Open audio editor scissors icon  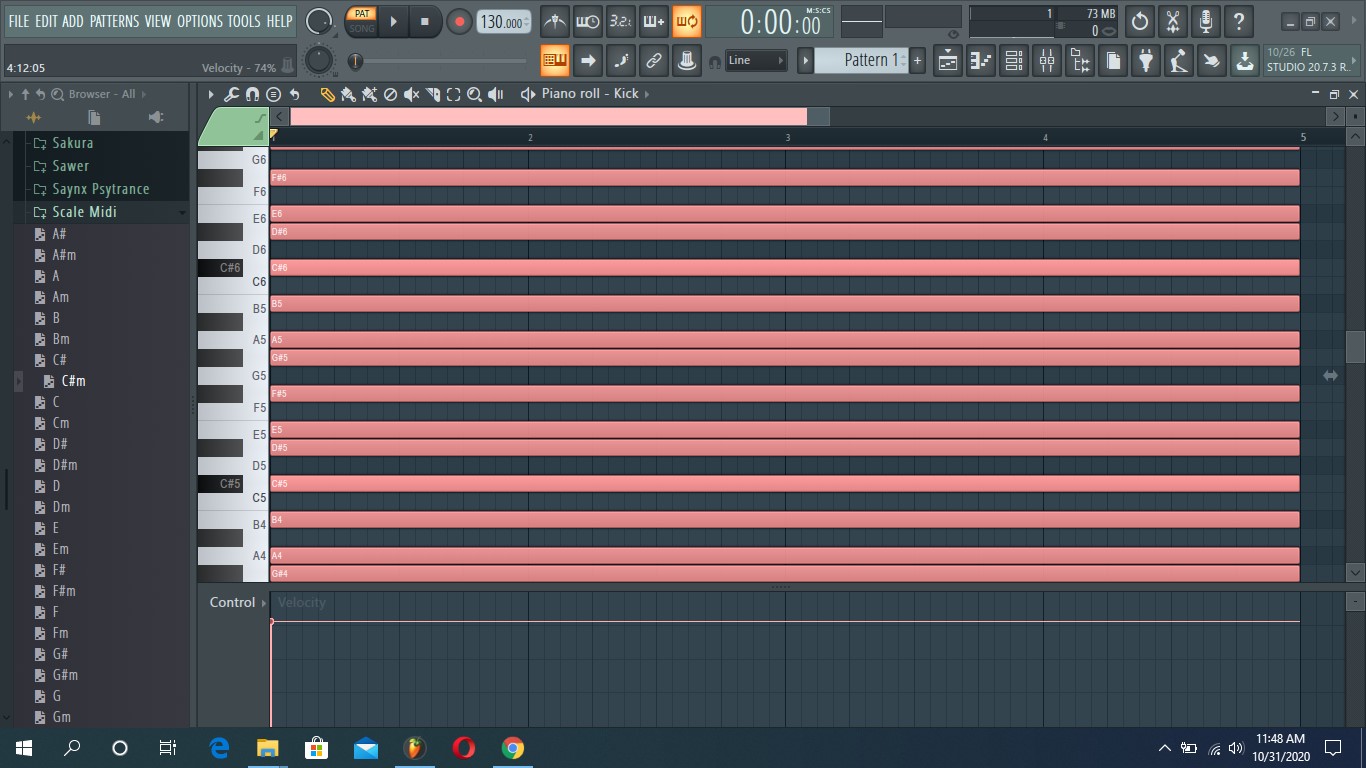coord(1173,21)
